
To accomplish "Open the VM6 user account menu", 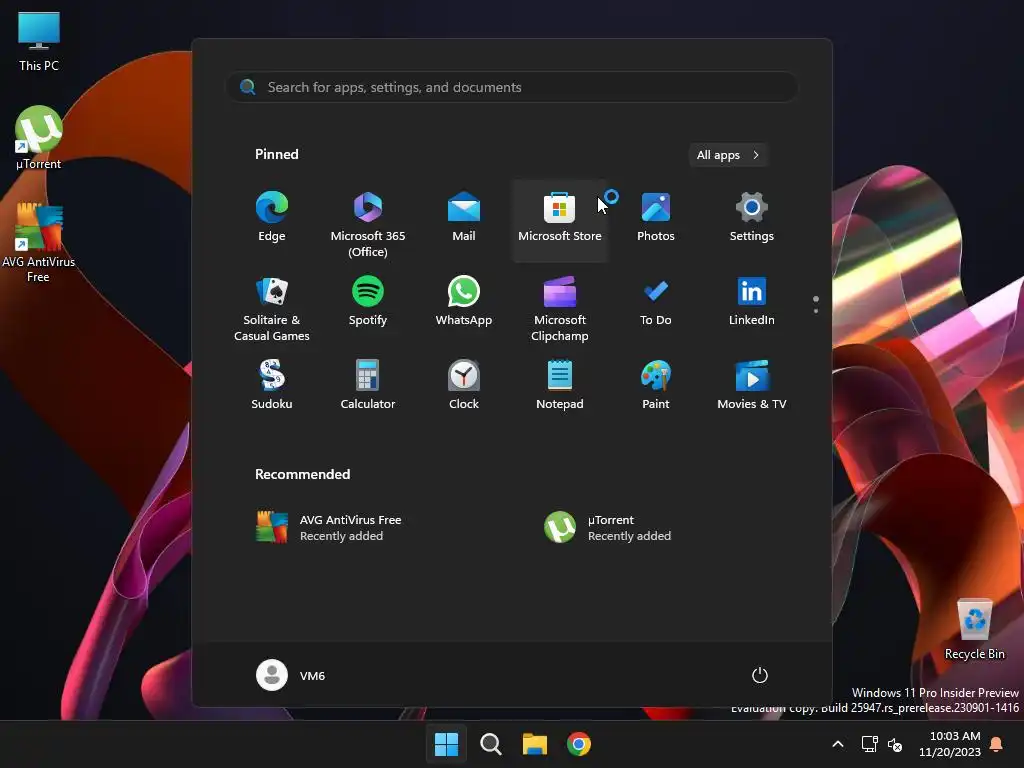I will click(291, 675).
